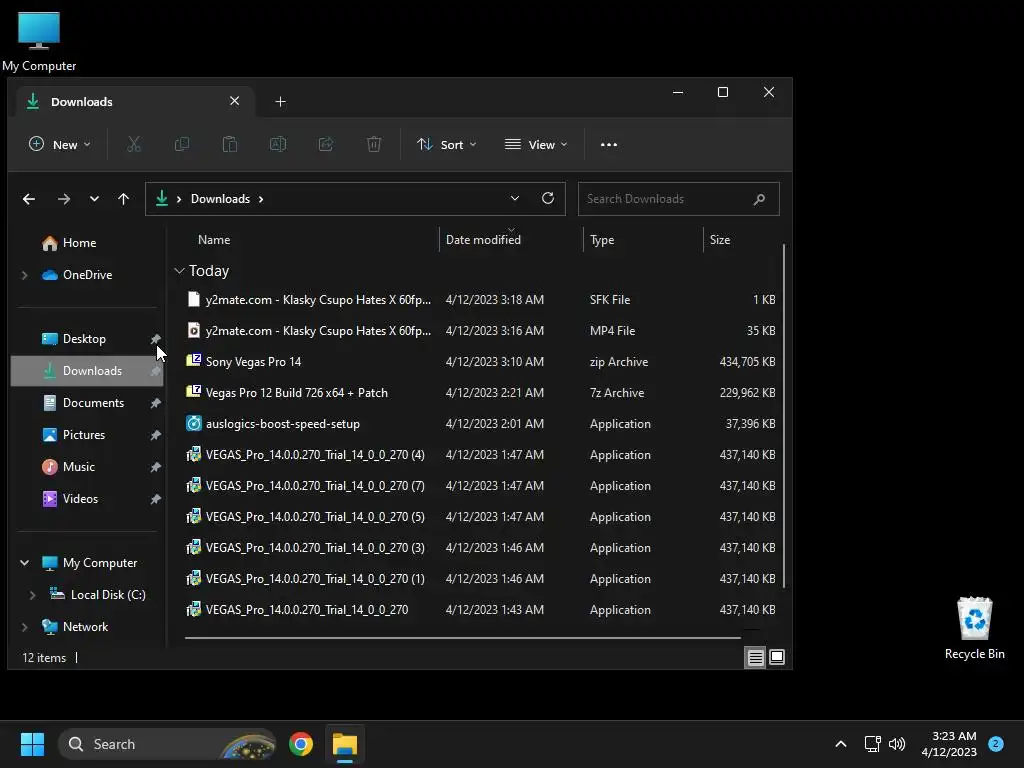This screenshot has width=1024, height=768.
Task: Click the Share icon in toolbar
Action: click(x=326, y=144)
